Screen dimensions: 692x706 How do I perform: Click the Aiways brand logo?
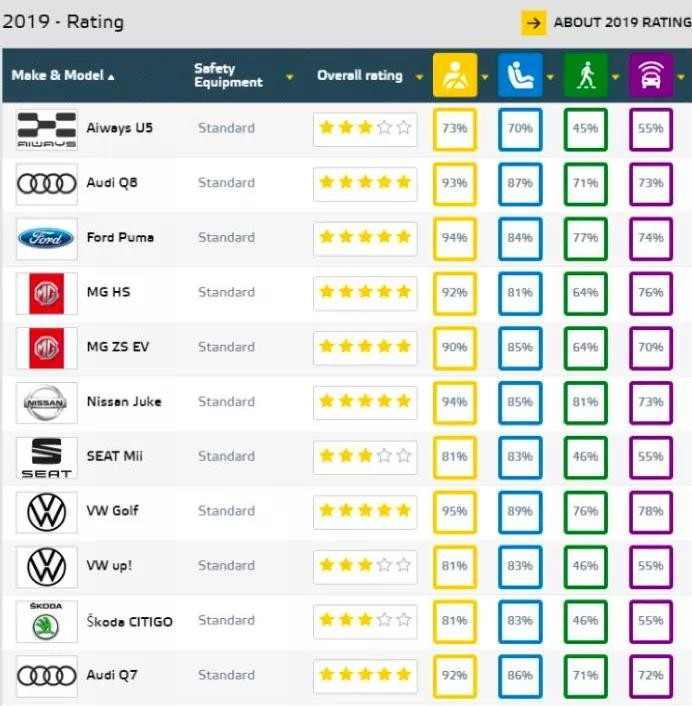pyautogui.click(x=47, y=129)
